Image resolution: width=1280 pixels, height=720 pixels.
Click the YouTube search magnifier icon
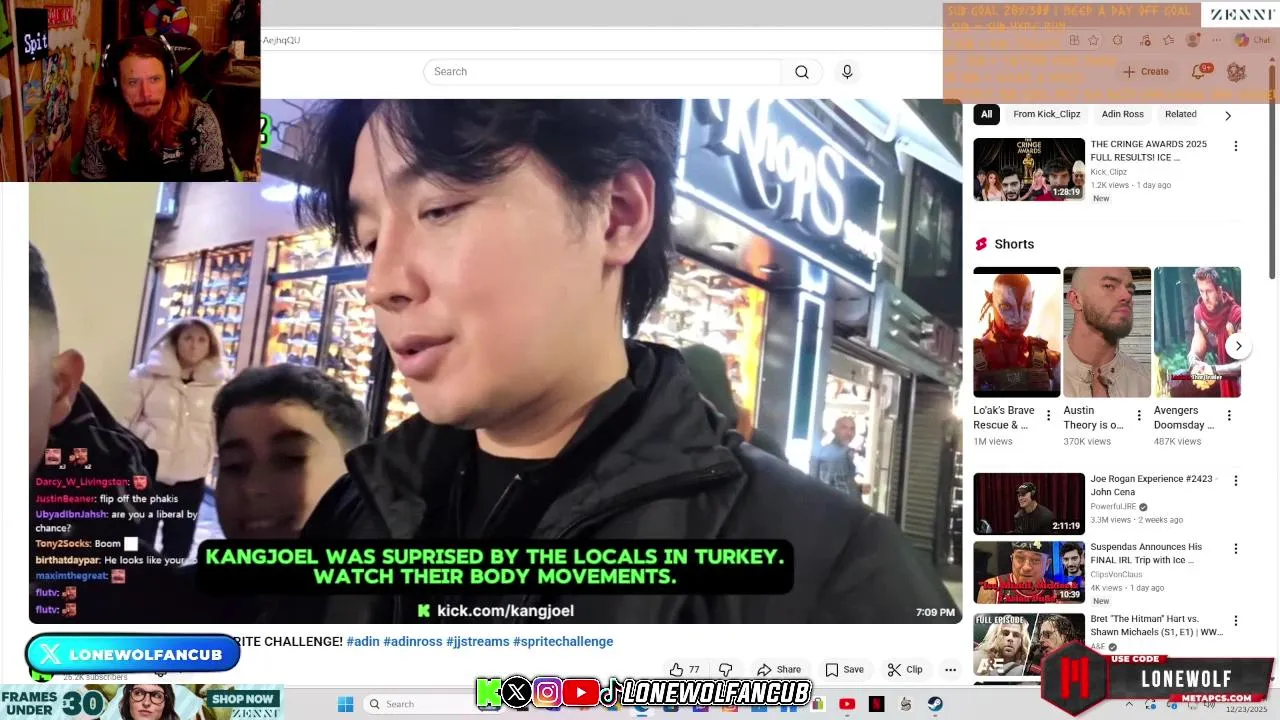pos(802,72)
